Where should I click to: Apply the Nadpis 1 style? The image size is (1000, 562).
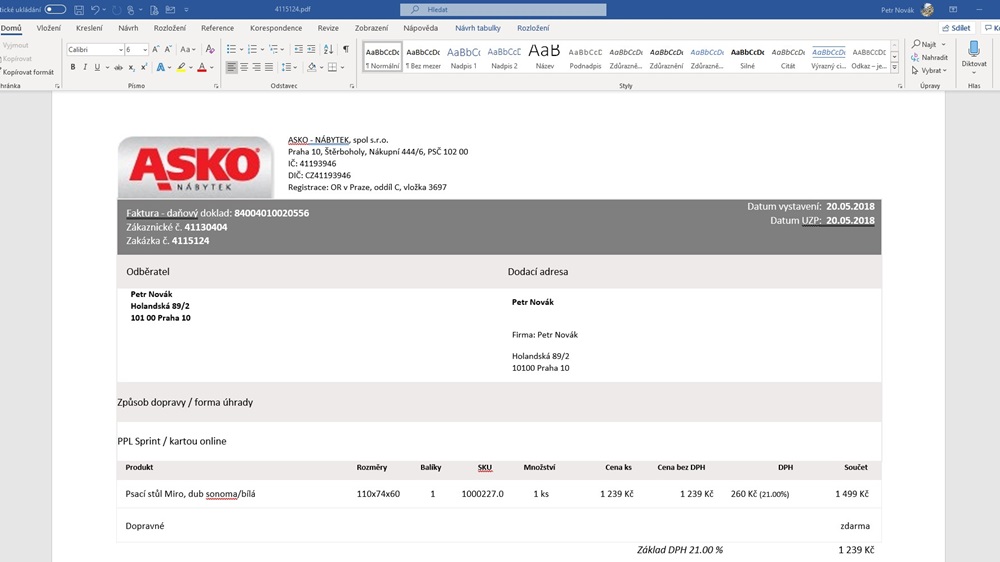coord(464,57)
